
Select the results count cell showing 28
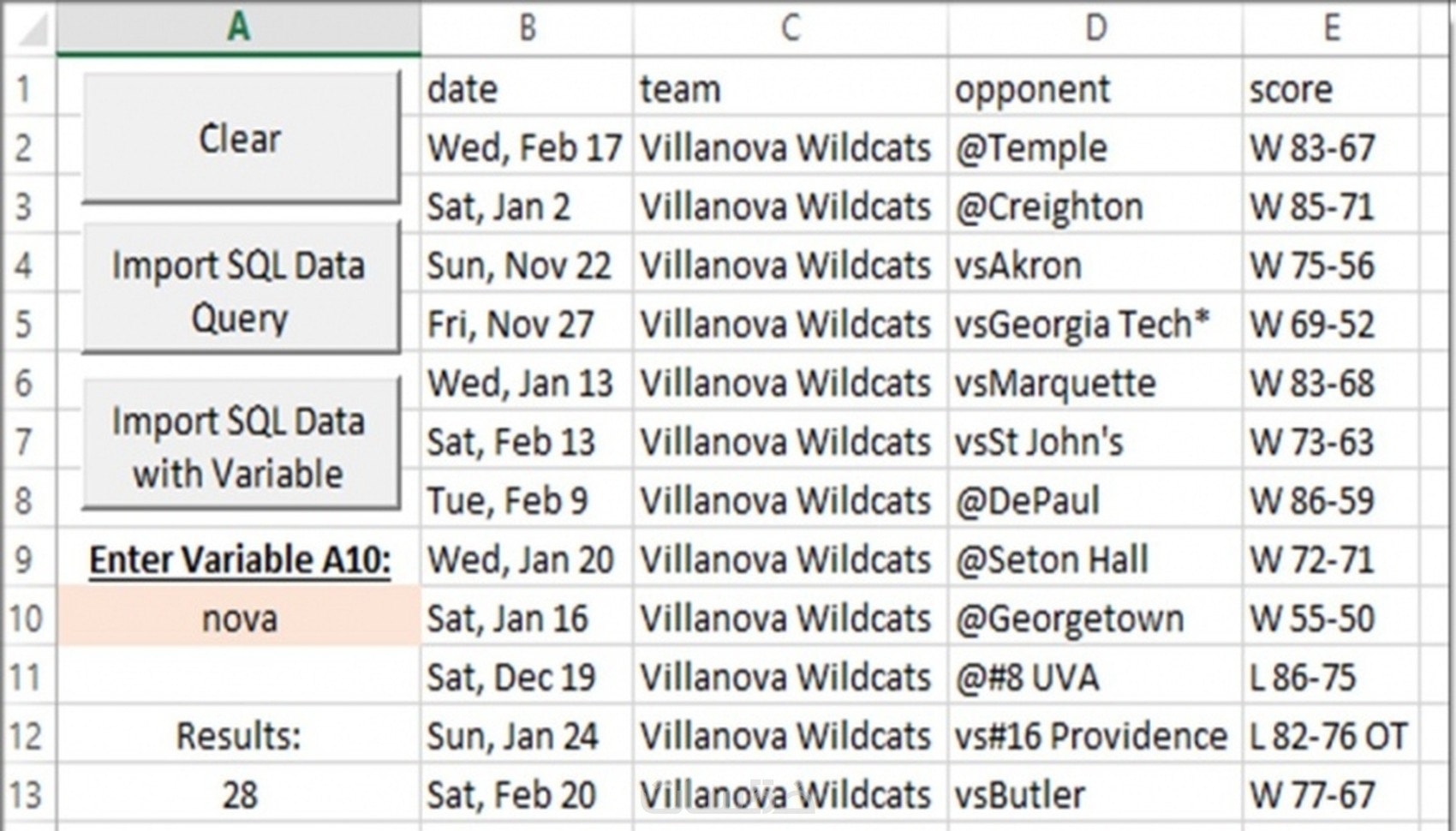point(239,795)
